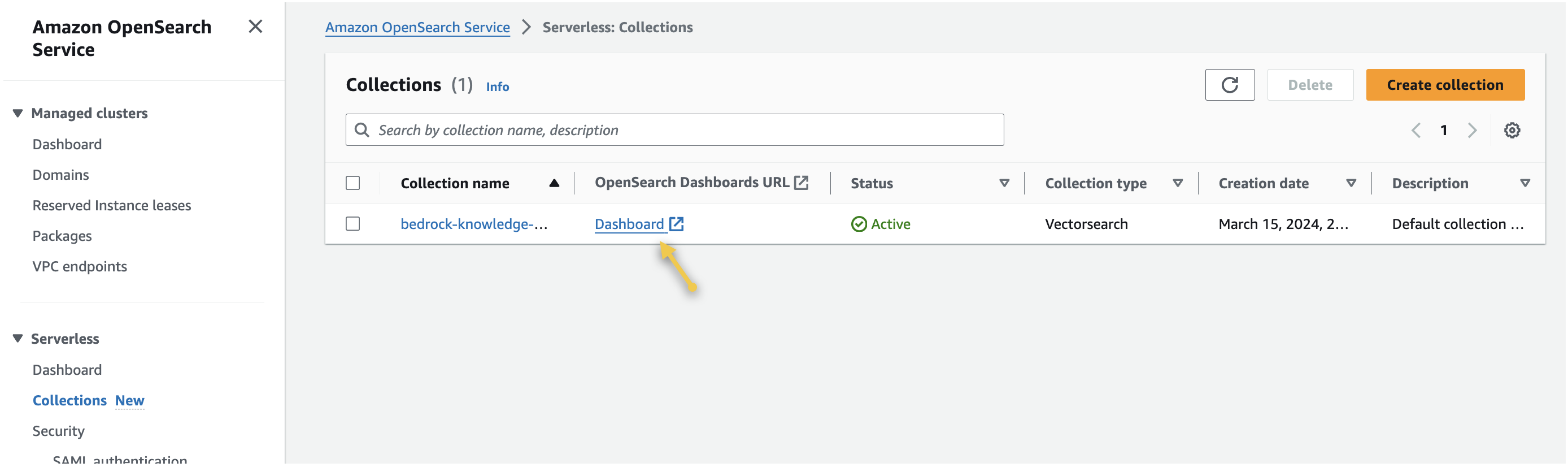Click the Create collection button
The height and width of the screenshot is (467, 1568).
coord(1445,85)
